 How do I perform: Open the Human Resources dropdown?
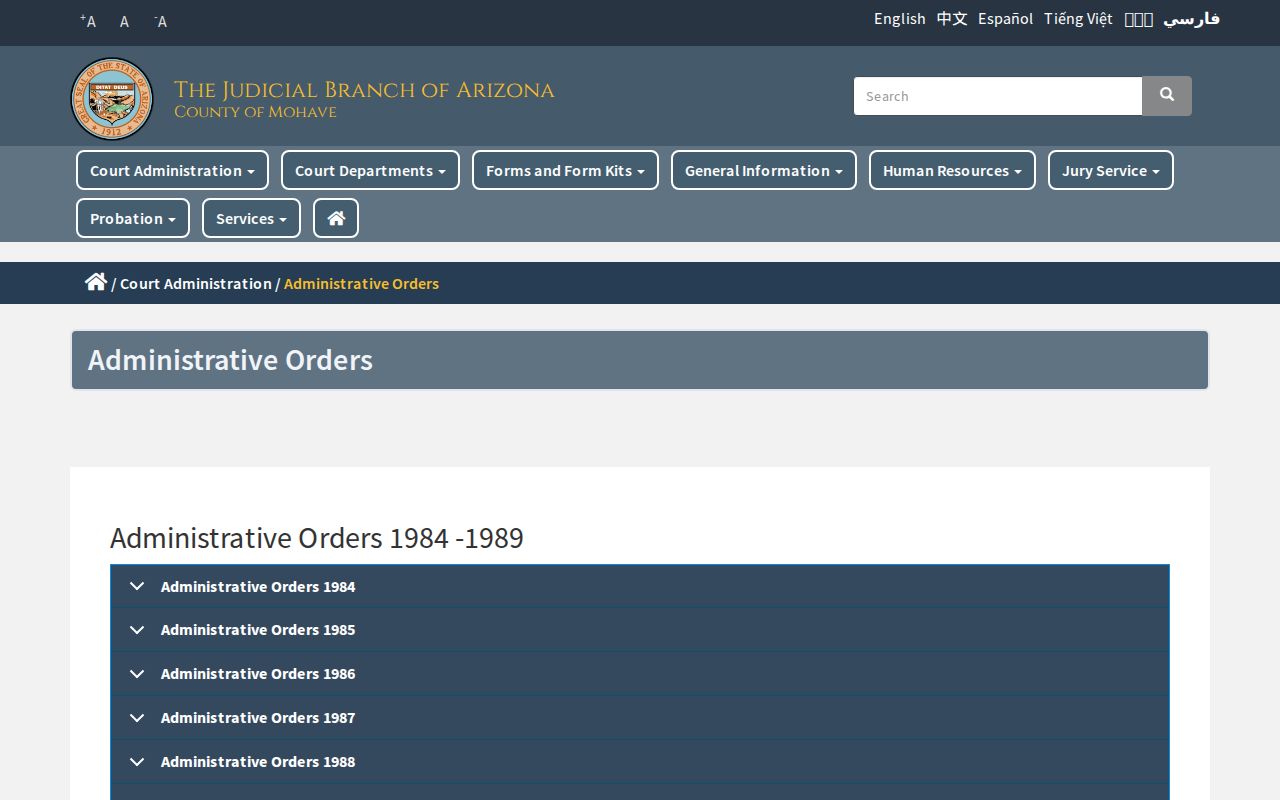tap(952, 170)
